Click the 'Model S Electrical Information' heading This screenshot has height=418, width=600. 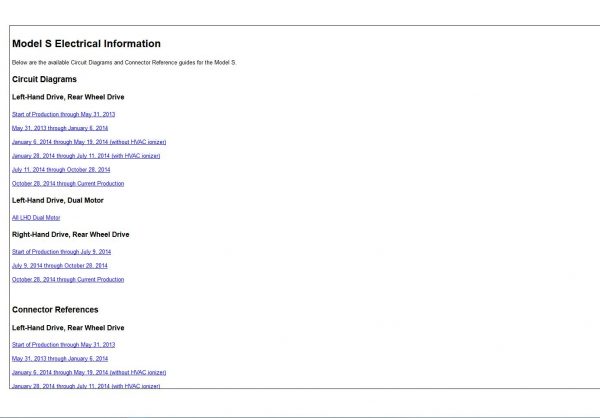point(86,44)
